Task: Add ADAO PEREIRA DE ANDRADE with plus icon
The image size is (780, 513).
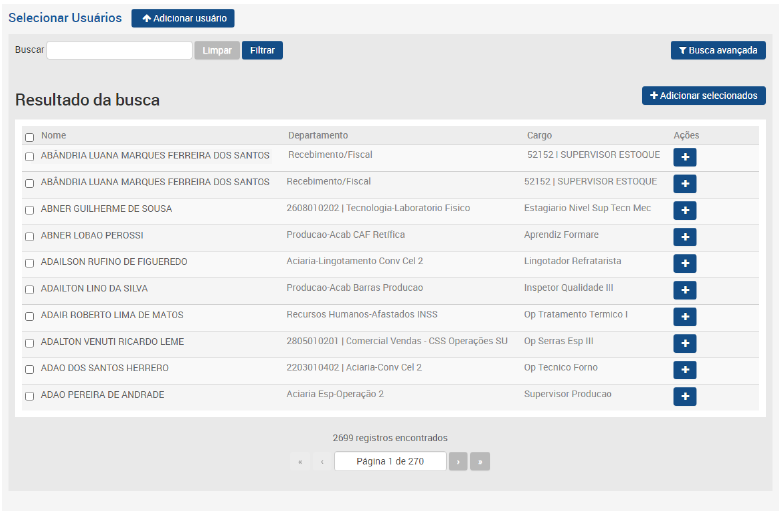Action: click(684, 396)
